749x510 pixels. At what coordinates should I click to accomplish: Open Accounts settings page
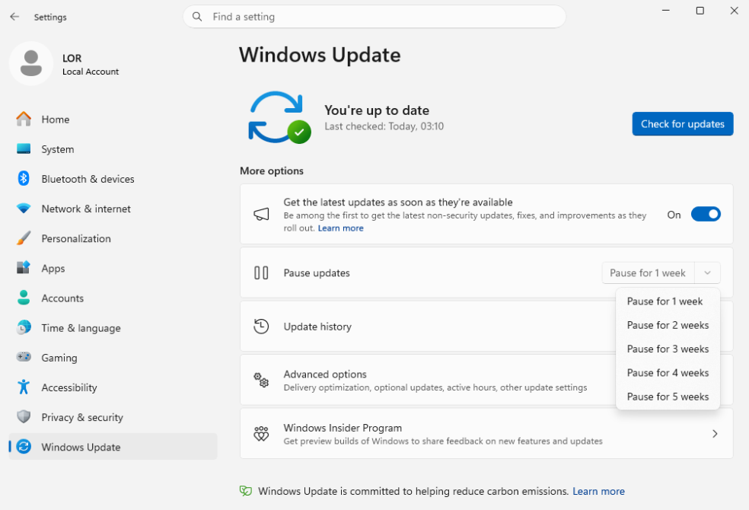click(113, 298)
